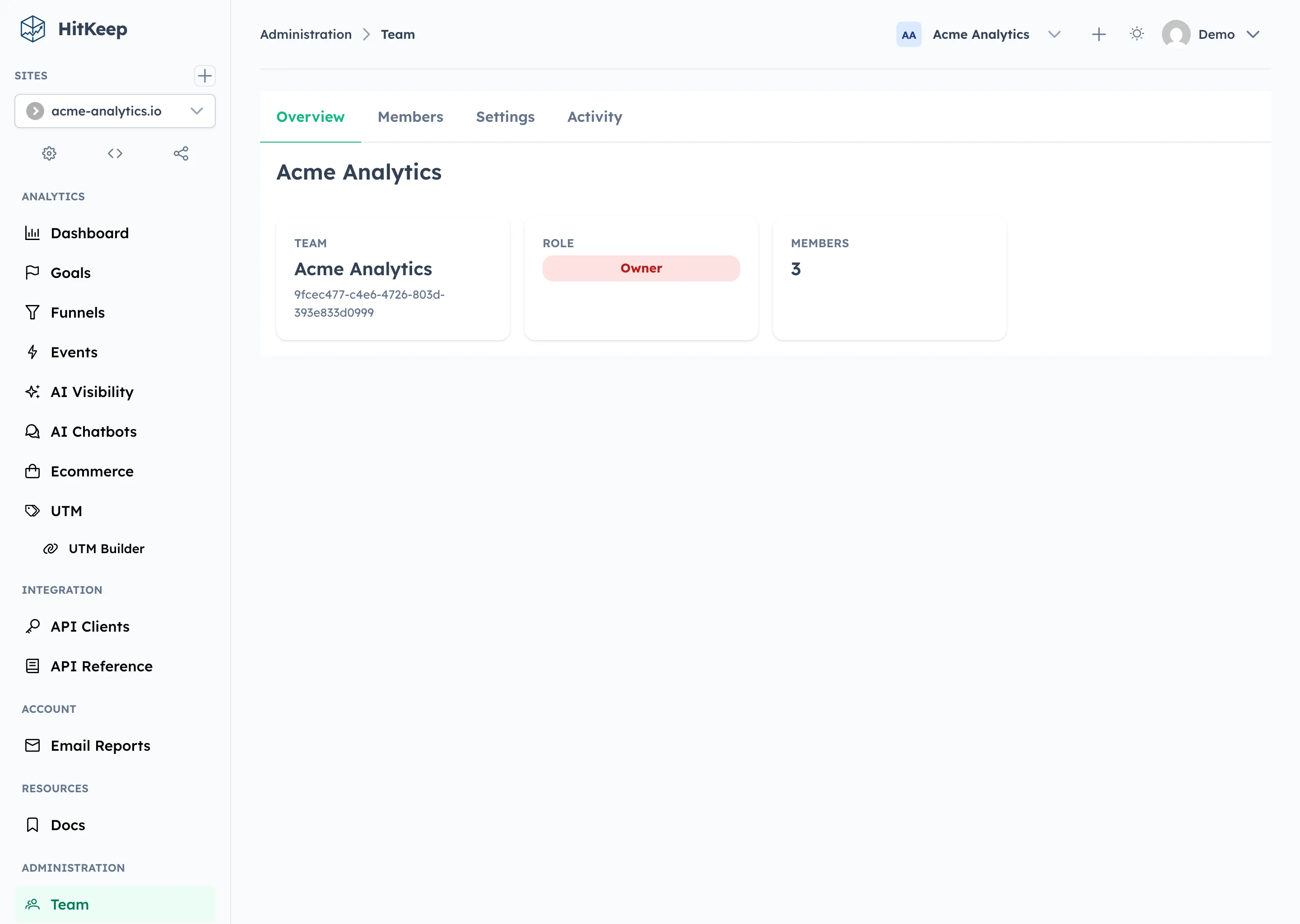This screenshot has width=1300, height=924.
Task: Open the site settings gear icon
Action: (49, 153)
